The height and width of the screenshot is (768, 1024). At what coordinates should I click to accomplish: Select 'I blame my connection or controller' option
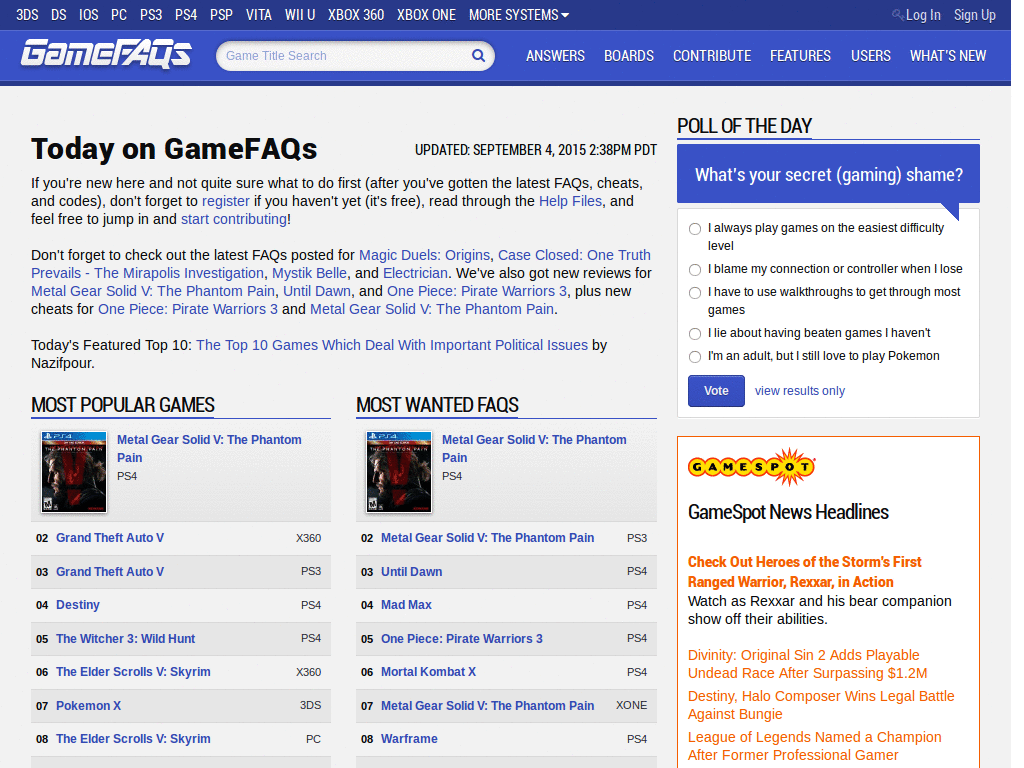click(x=695, y=269)
